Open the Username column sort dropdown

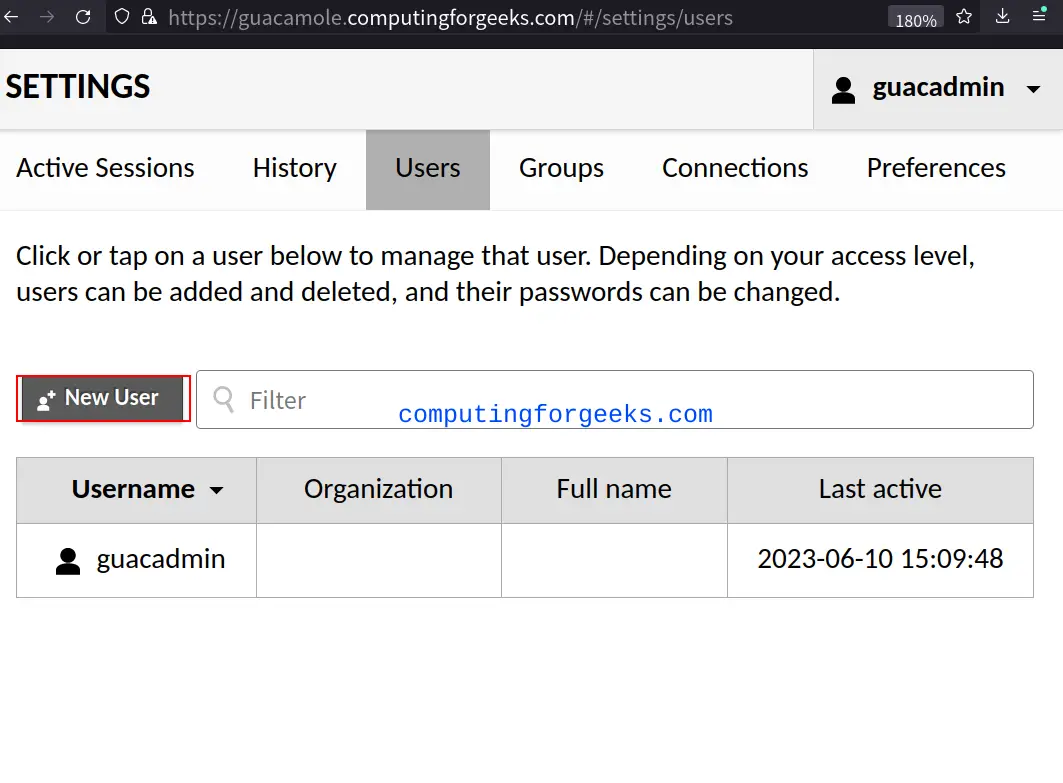(x=217, y=490)
